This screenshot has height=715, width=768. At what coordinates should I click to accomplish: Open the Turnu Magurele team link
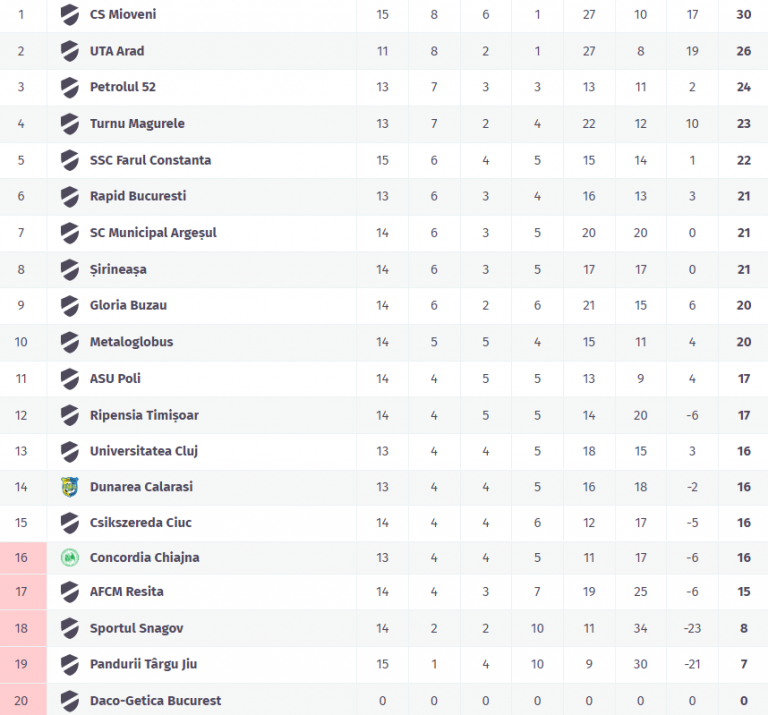(137, 124)
